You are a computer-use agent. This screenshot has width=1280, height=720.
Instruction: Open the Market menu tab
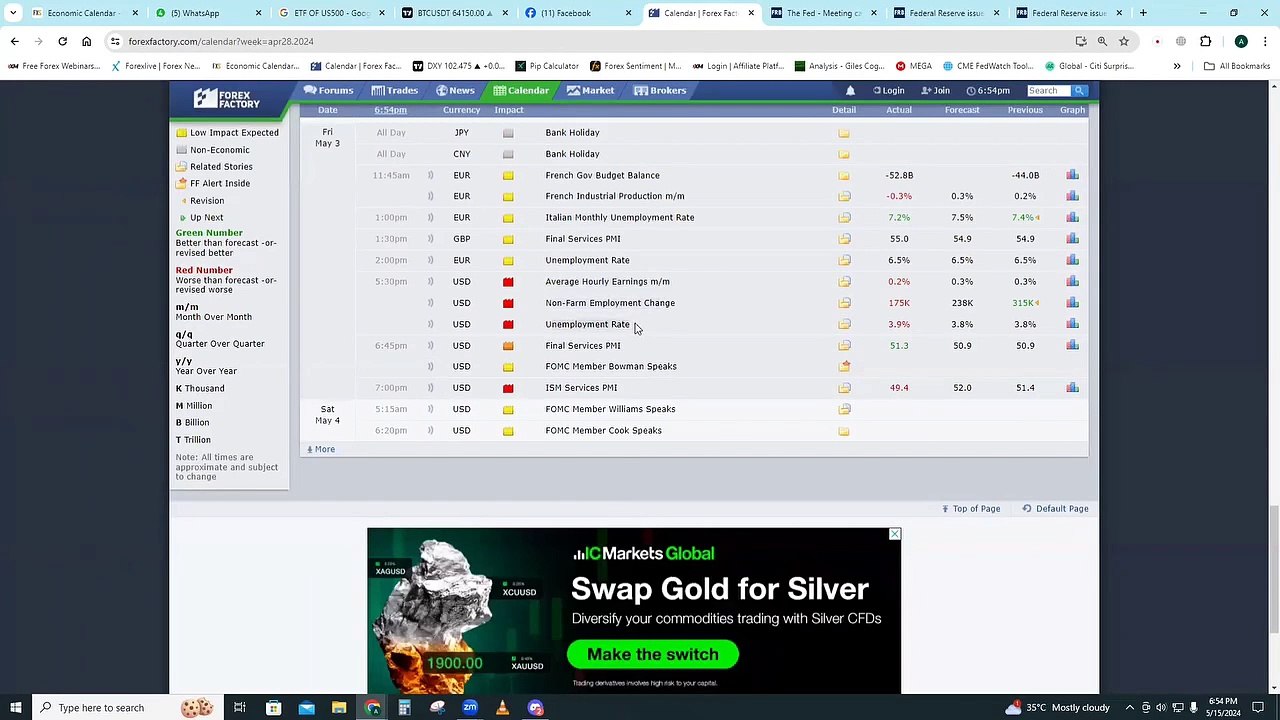(590, 90)
